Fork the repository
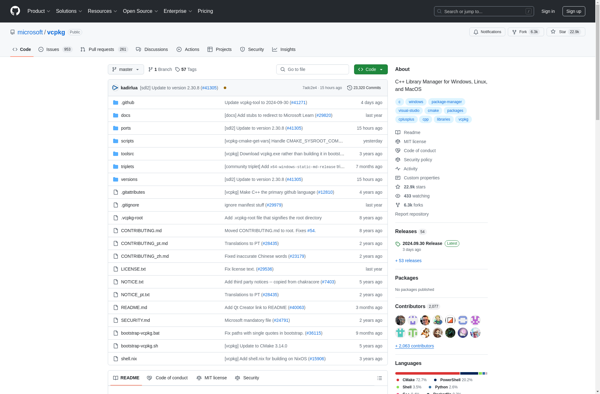The height and width of the screenshot is (394, 600). (526, 32)
